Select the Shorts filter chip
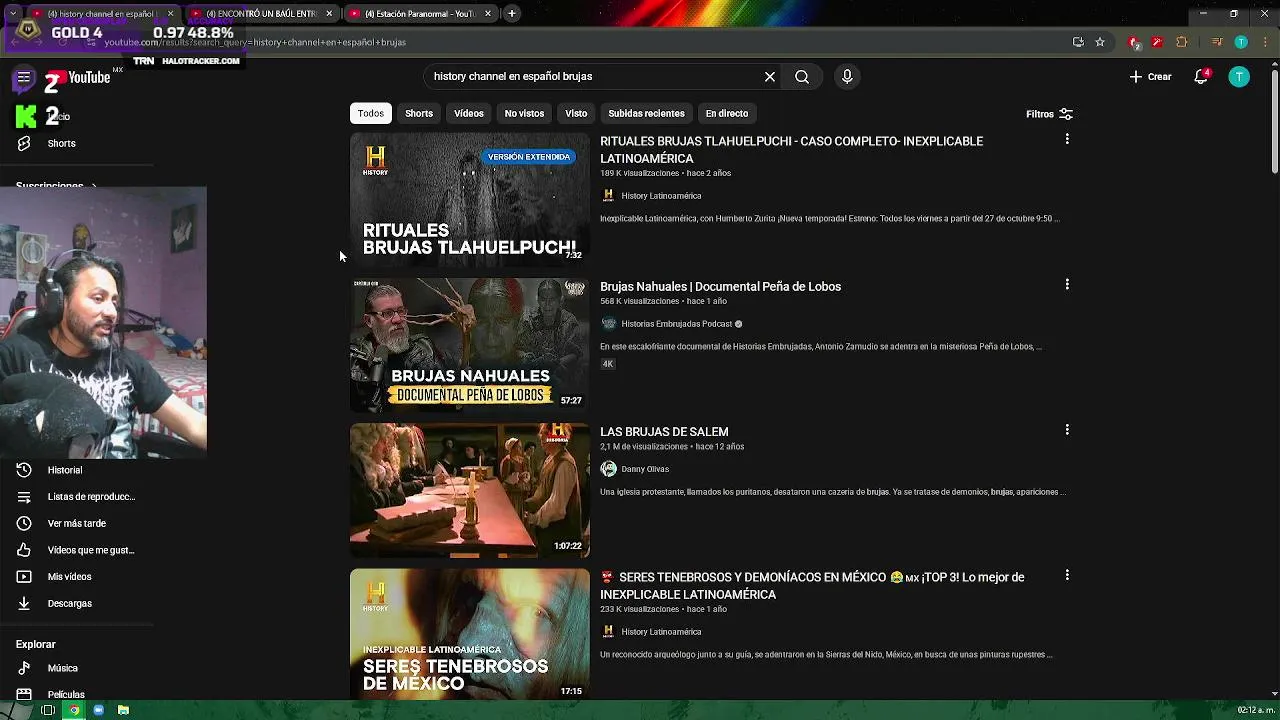The image size is (1280, 720). tap(419, 113)
